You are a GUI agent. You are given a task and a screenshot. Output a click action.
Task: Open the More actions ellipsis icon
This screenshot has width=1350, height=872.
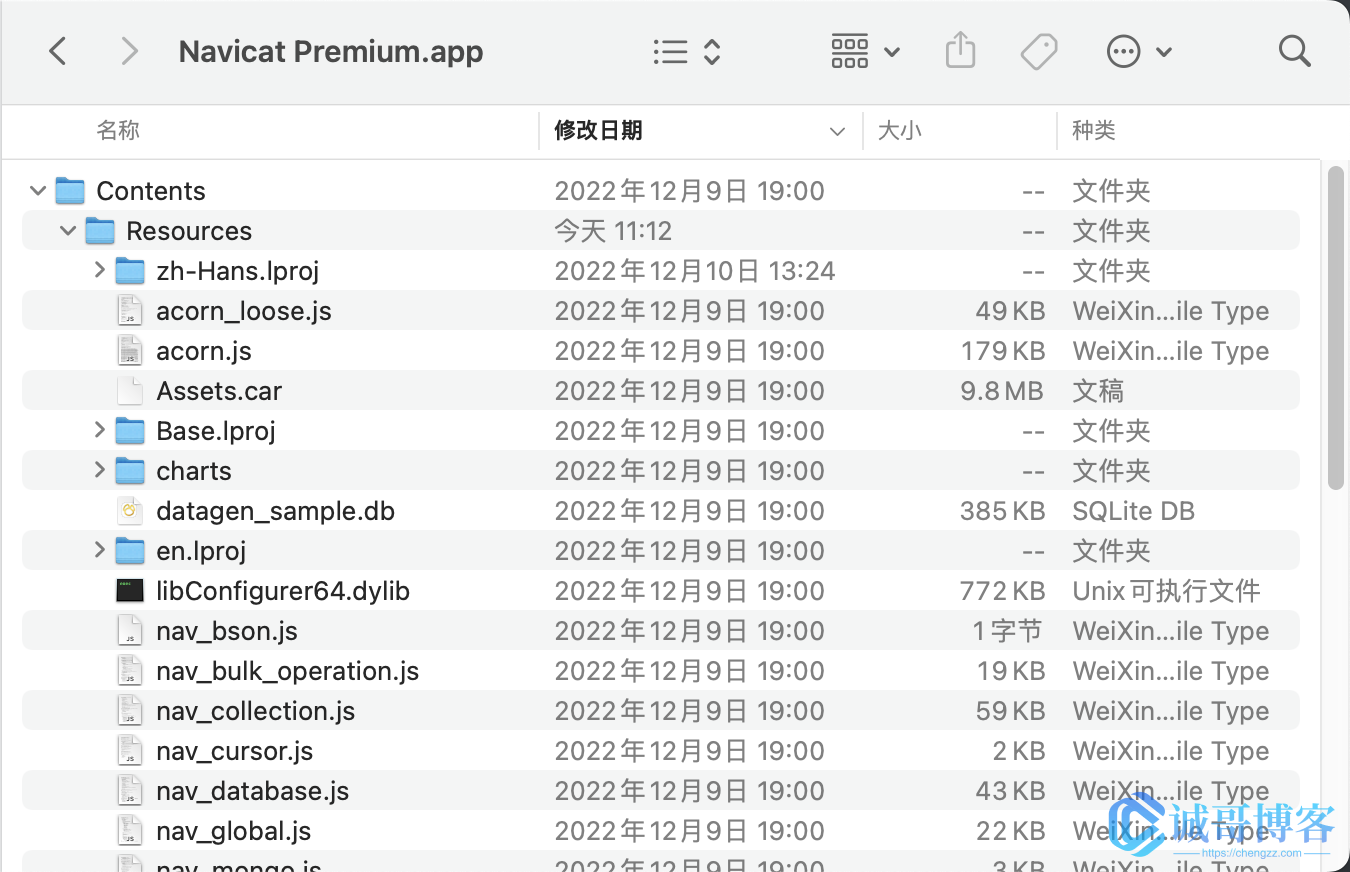pos(1124,51)
